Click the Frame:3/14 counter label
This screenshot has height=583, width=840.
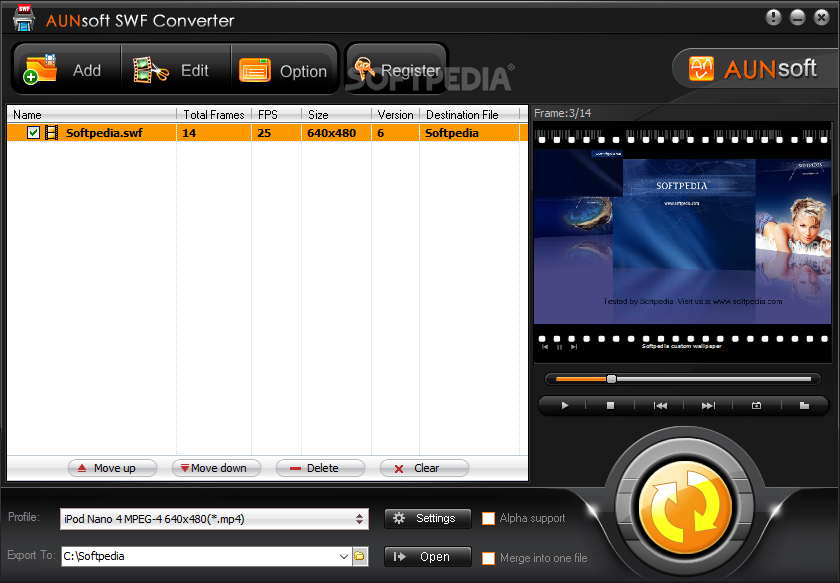click(x=562, y=113)
